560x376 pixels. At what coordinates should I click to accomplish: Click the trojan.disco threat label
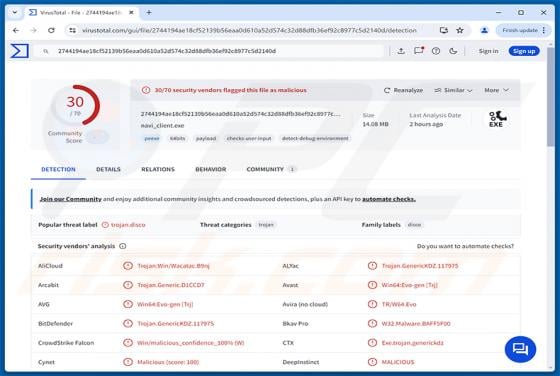click(128, 225)
